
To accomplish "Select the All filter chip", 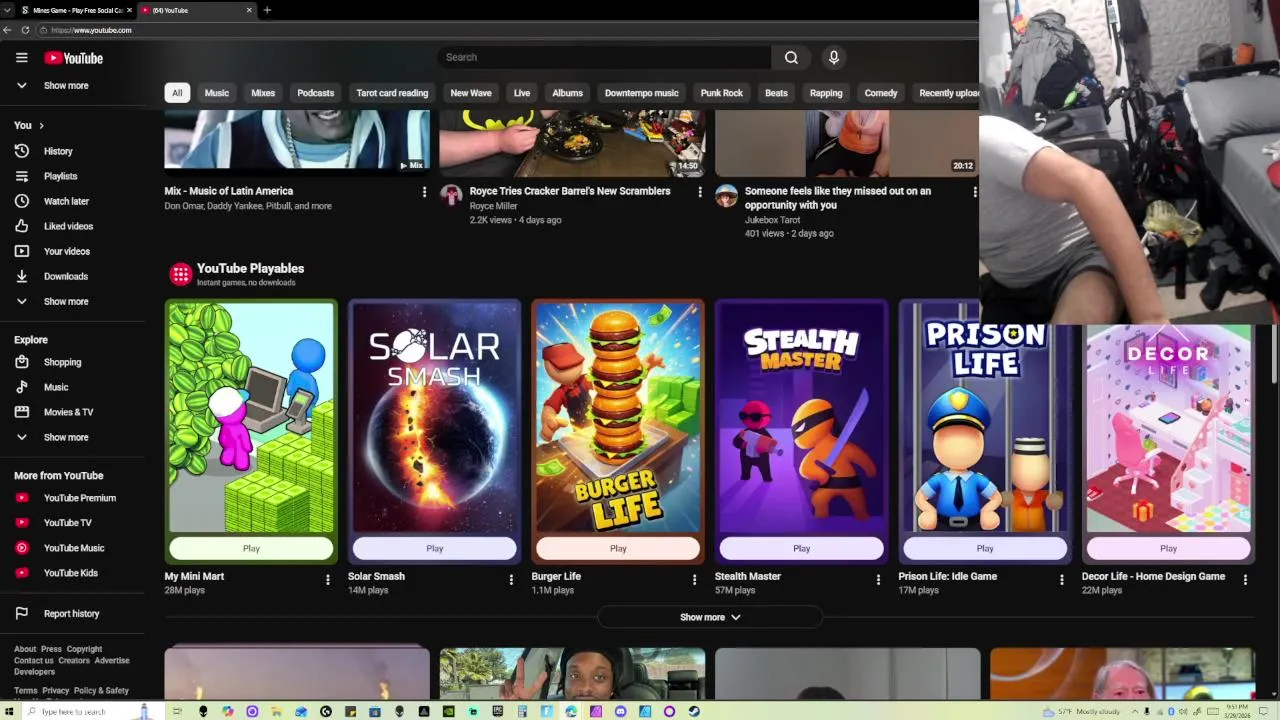I will pyautogui.click(x=177, y=93).
